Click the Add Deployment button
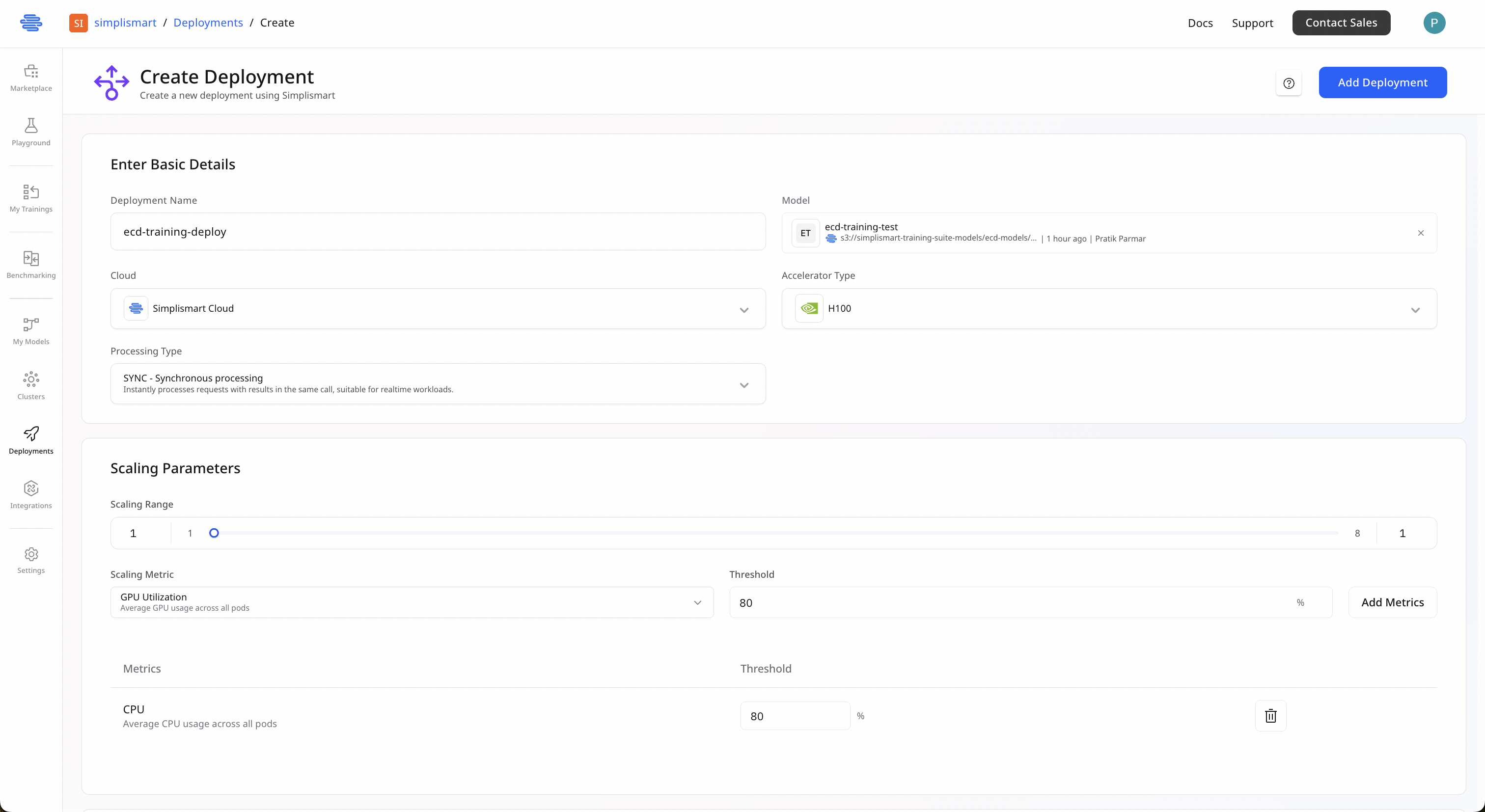Image resolution: width=1485 pixels, height=812 pixels. (x=1382, y=82)
